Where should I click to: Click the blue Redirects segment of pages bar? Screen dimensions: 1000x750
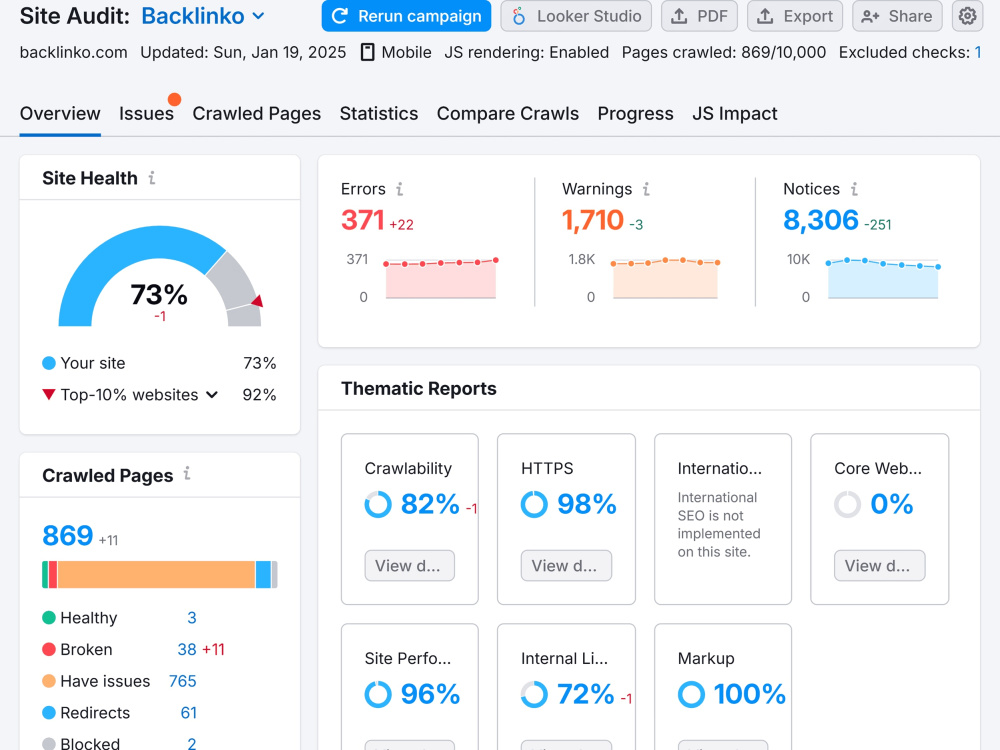pyautogui.click(x=263, y=575)
